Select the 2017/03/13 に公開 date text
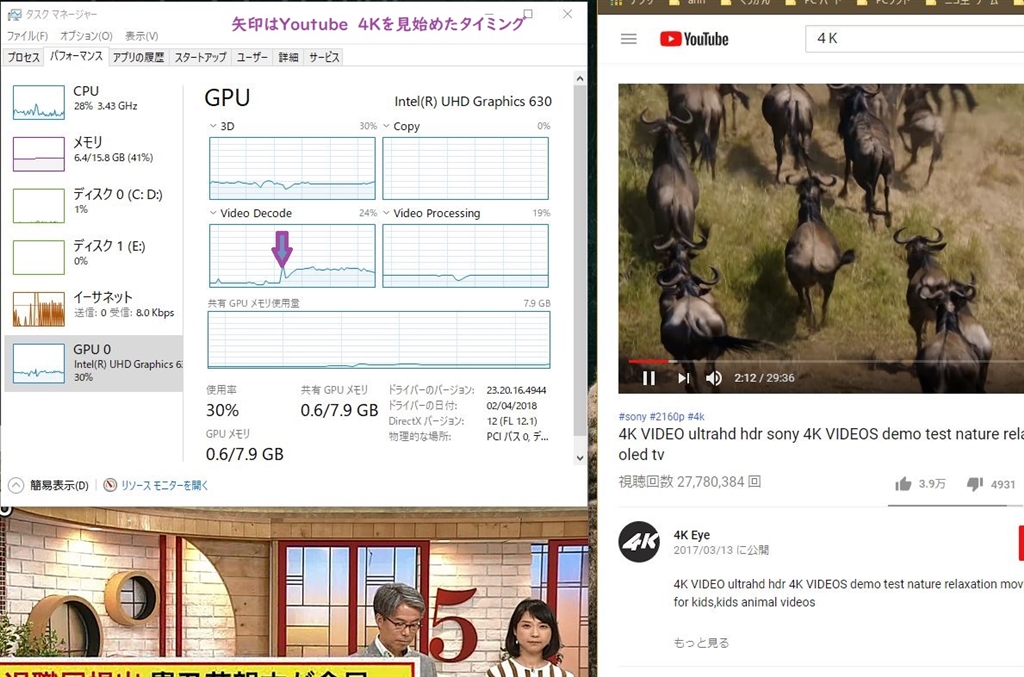This screenshot has width=1024, height=677. 721,550
